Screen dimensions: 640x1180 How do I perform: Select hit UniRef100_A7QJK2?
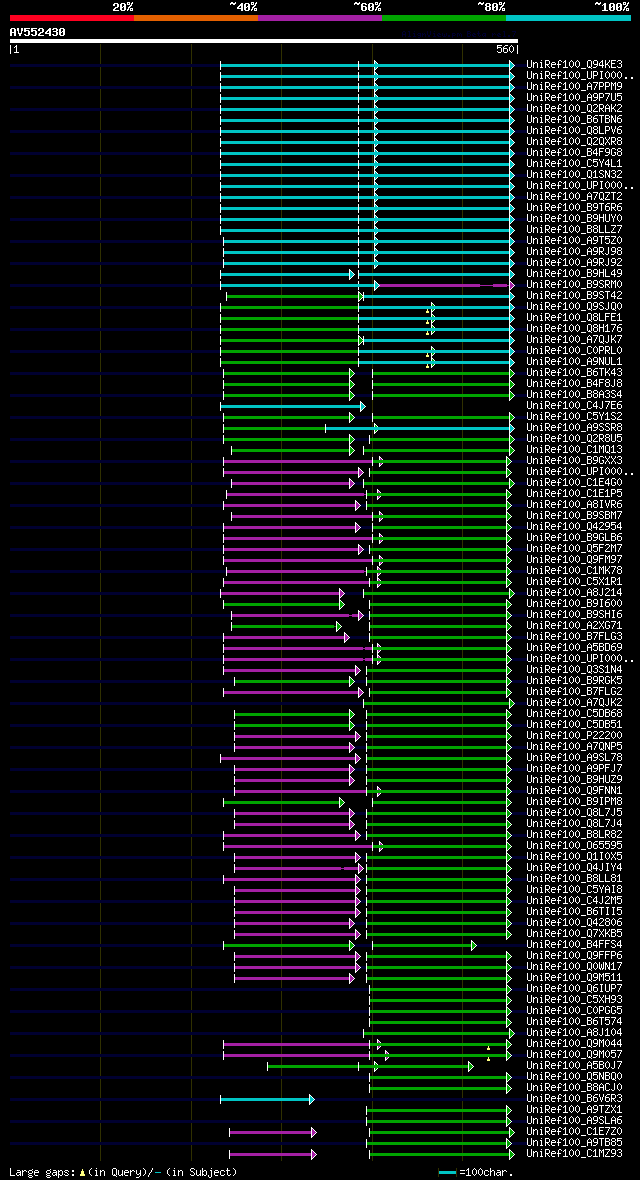tap(574, 702)
